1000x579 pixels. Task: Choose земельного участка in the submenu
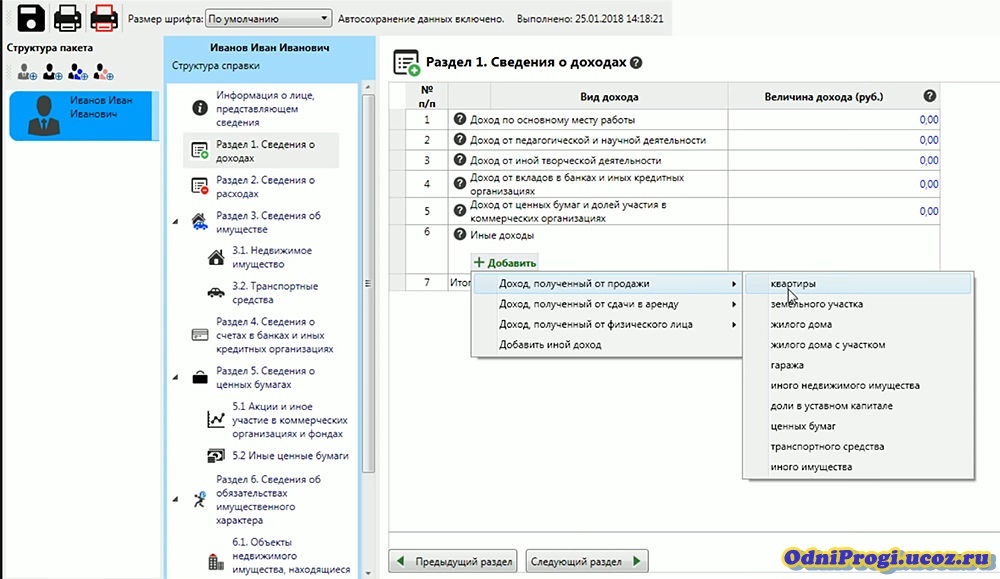coord(858,304)
